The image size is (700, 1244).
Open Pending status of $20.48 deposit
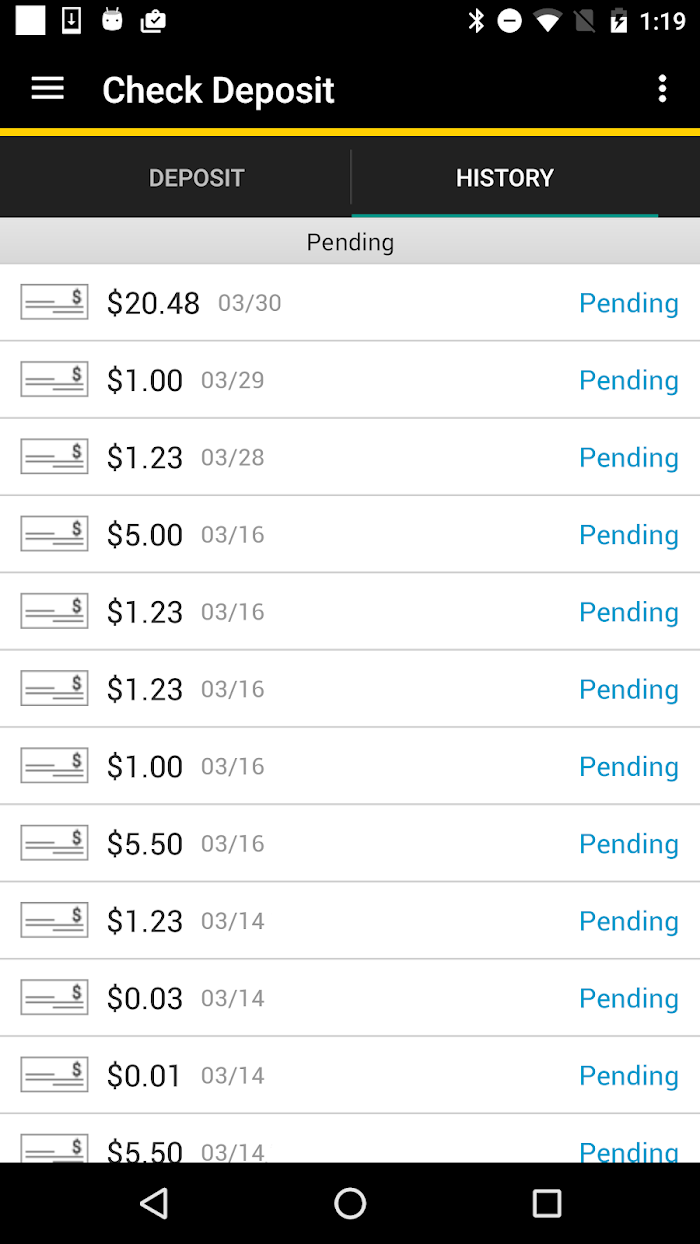pyautogui.click(x=628, y=303)
